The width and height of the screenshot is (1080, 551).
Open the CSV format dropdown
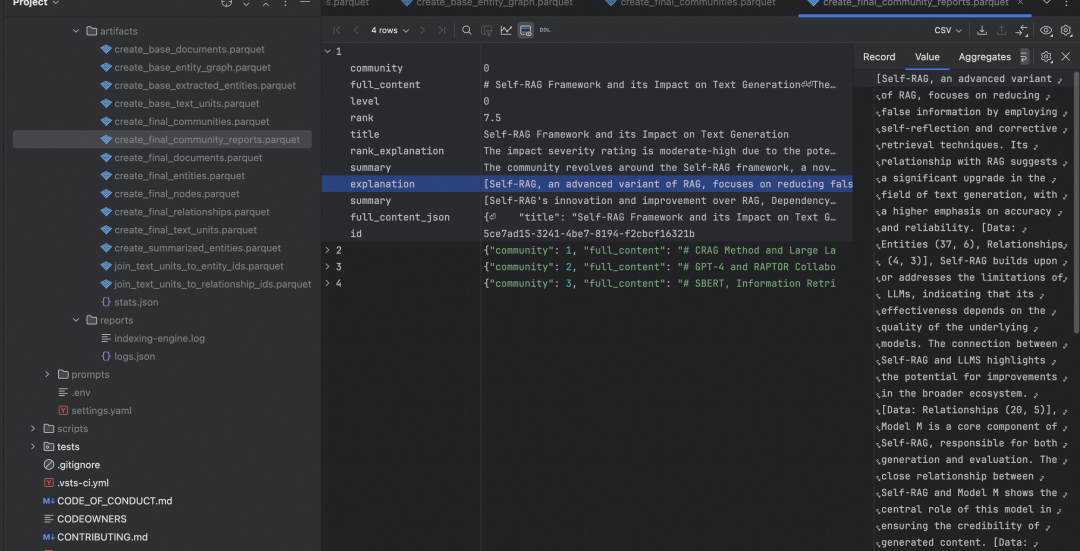(947, 31)
